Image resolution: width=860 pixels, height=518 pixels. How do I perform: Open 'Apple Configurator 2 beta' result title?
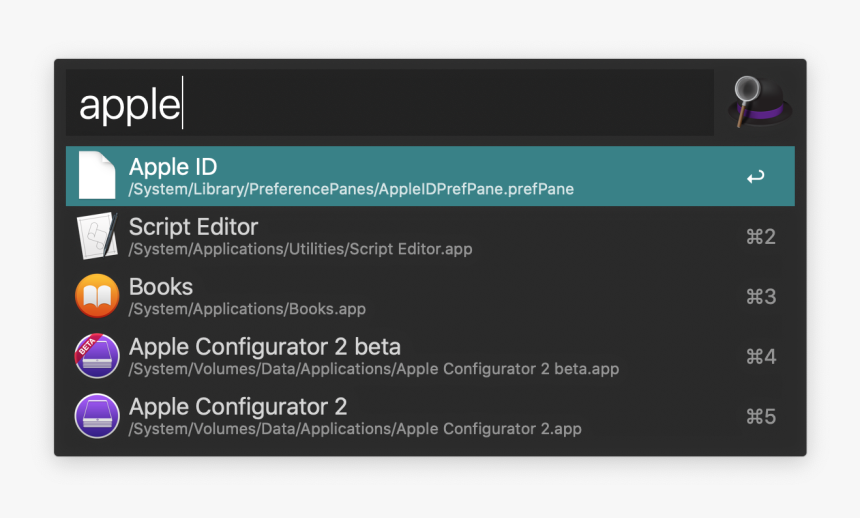(x=264, y=347)
